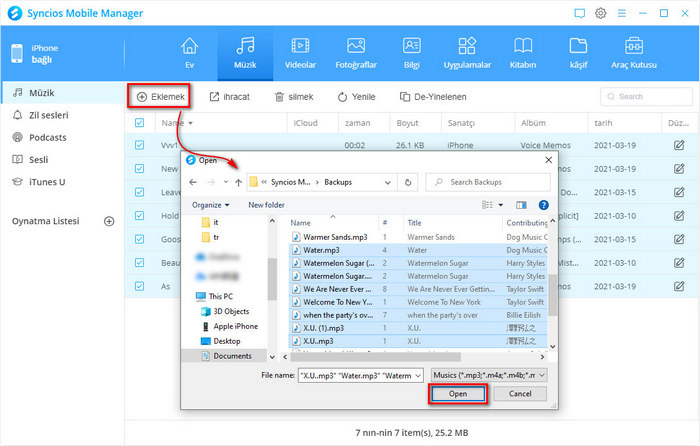Screen dimensions: 700x446
Task: Click the horizontal scrollbar in file list
Action: [x=375, y=357]
